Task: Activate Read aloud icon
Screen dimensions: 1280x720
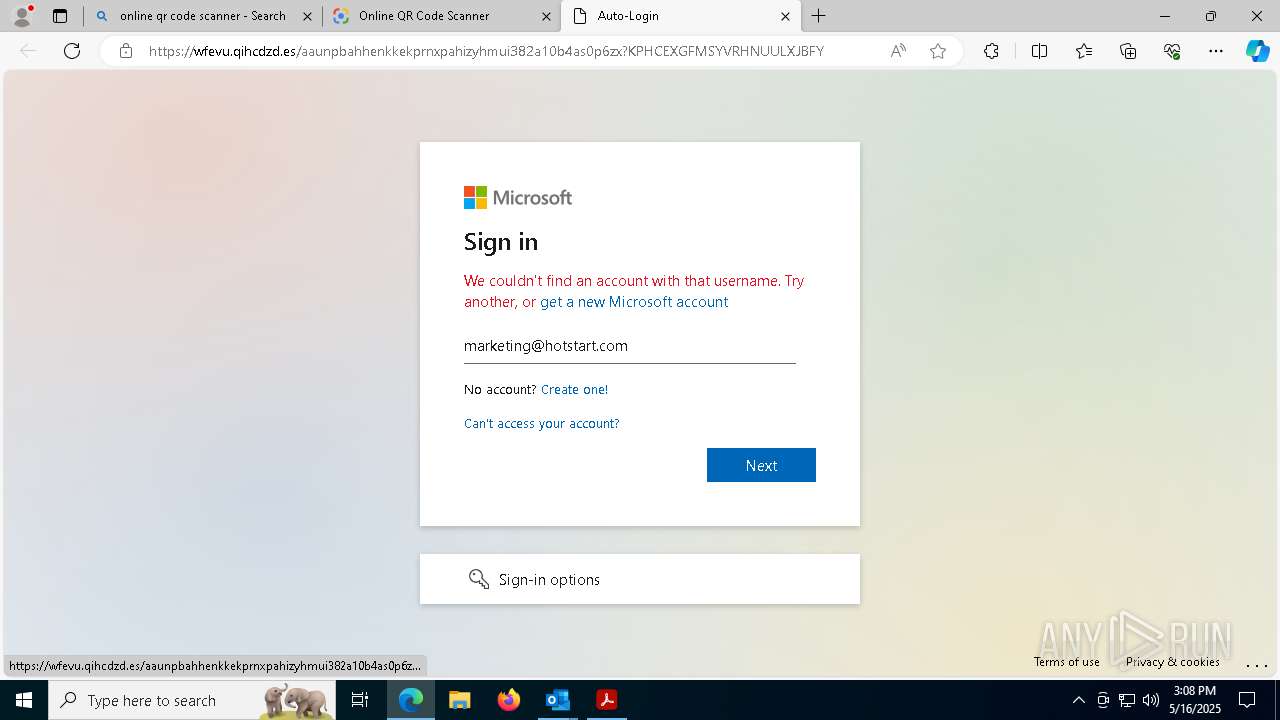Action: (x=898, y=51)
